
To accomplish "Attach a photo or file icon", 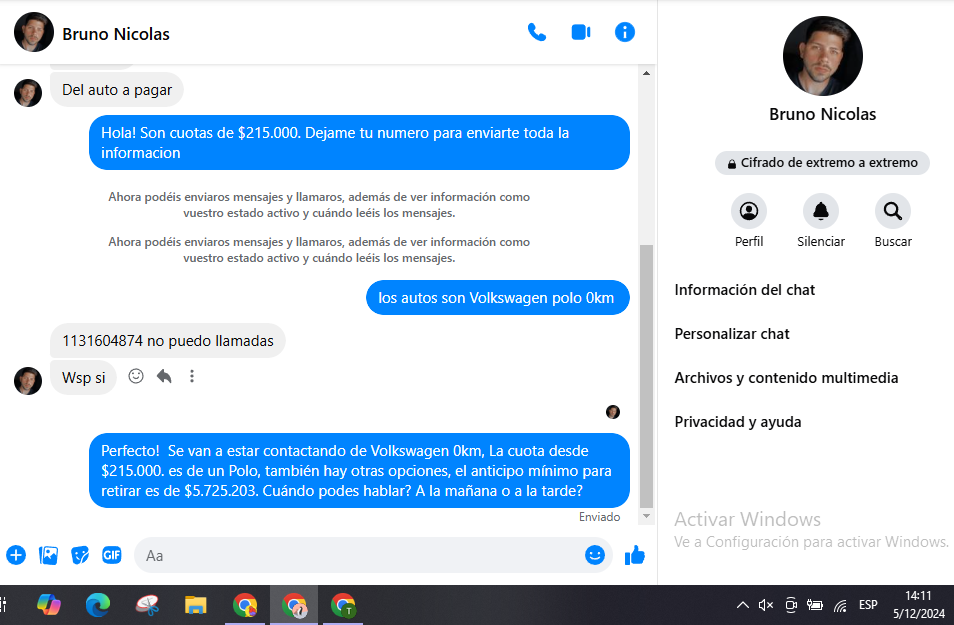I will tap(48, 555).
